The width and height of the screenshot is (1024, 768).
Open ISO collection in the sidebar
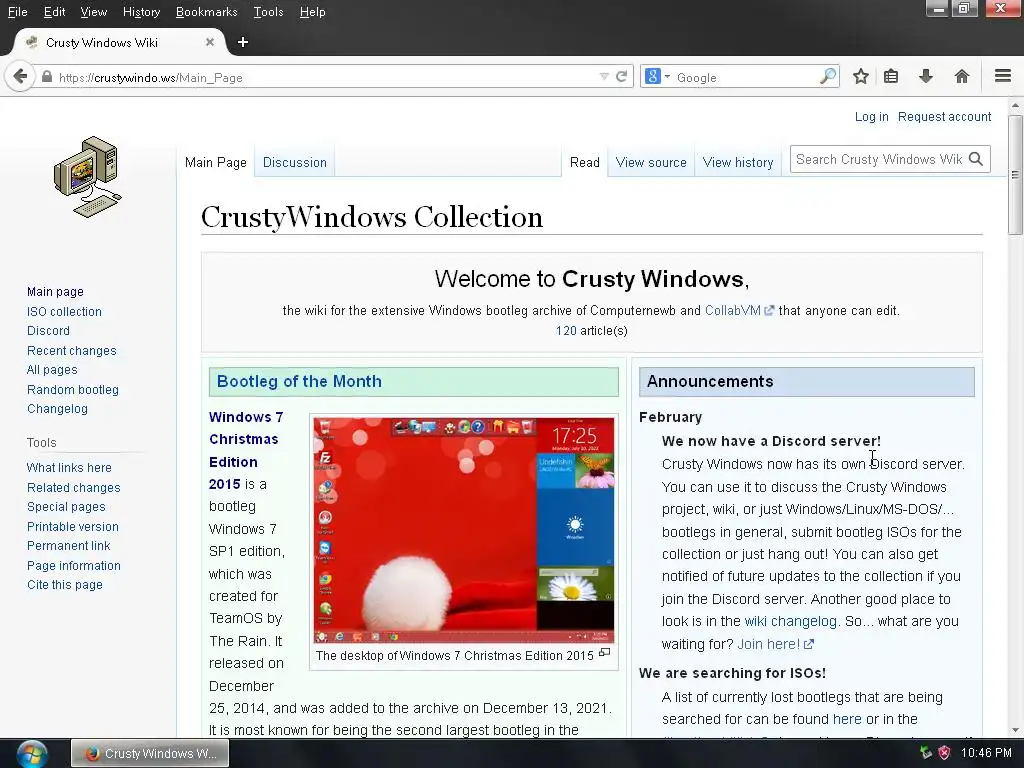point(64,312)
